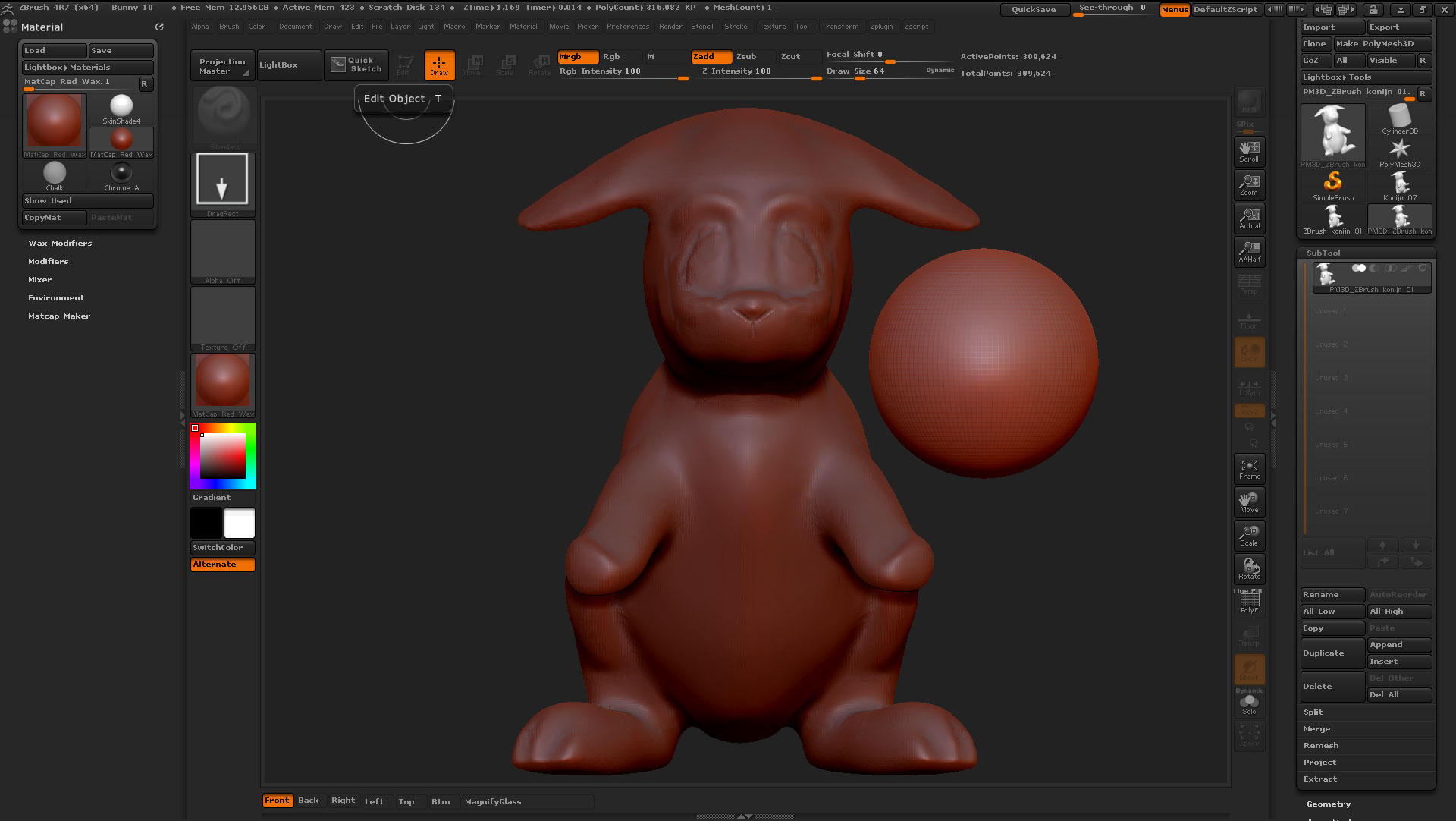Toggle the Alternate color button
This screenshot has width=1456, height=821.
pos(222,565)
